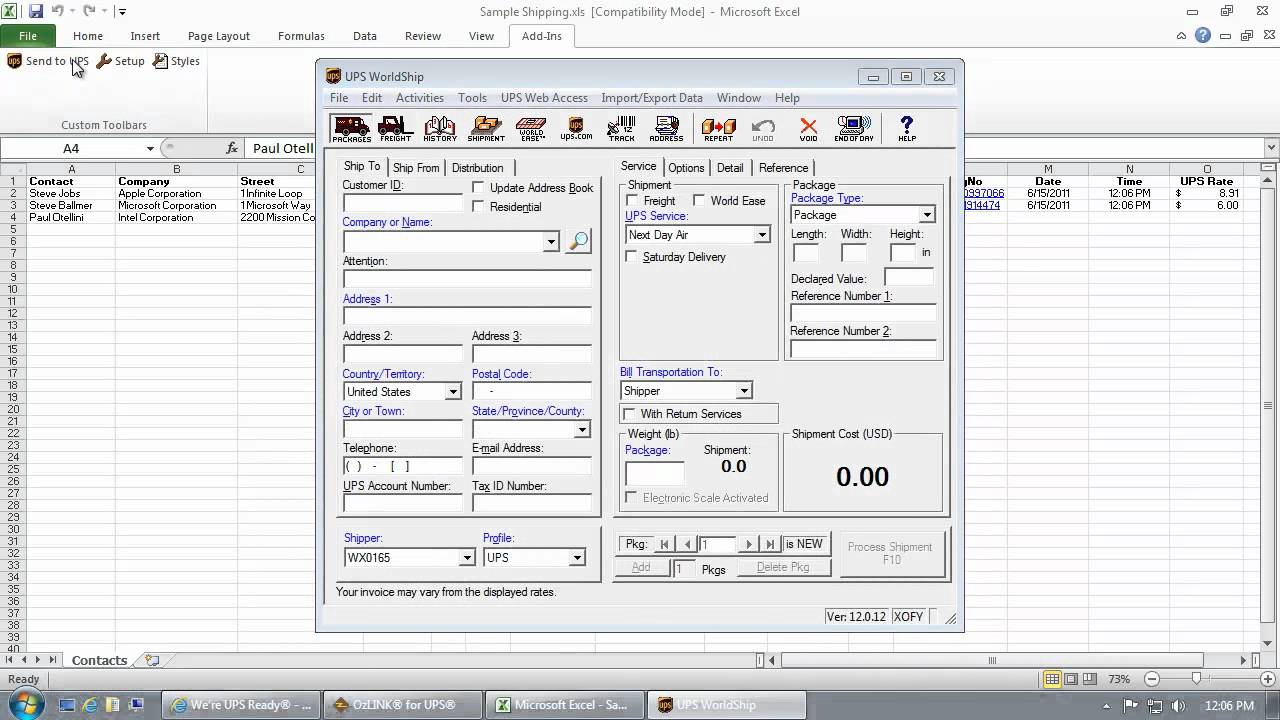Open Styles in Excel Add-Ins toolbar
Image resolution: width=1280 pixels, height=720 pixels.
pyautogui.click(x=176, y=61)
